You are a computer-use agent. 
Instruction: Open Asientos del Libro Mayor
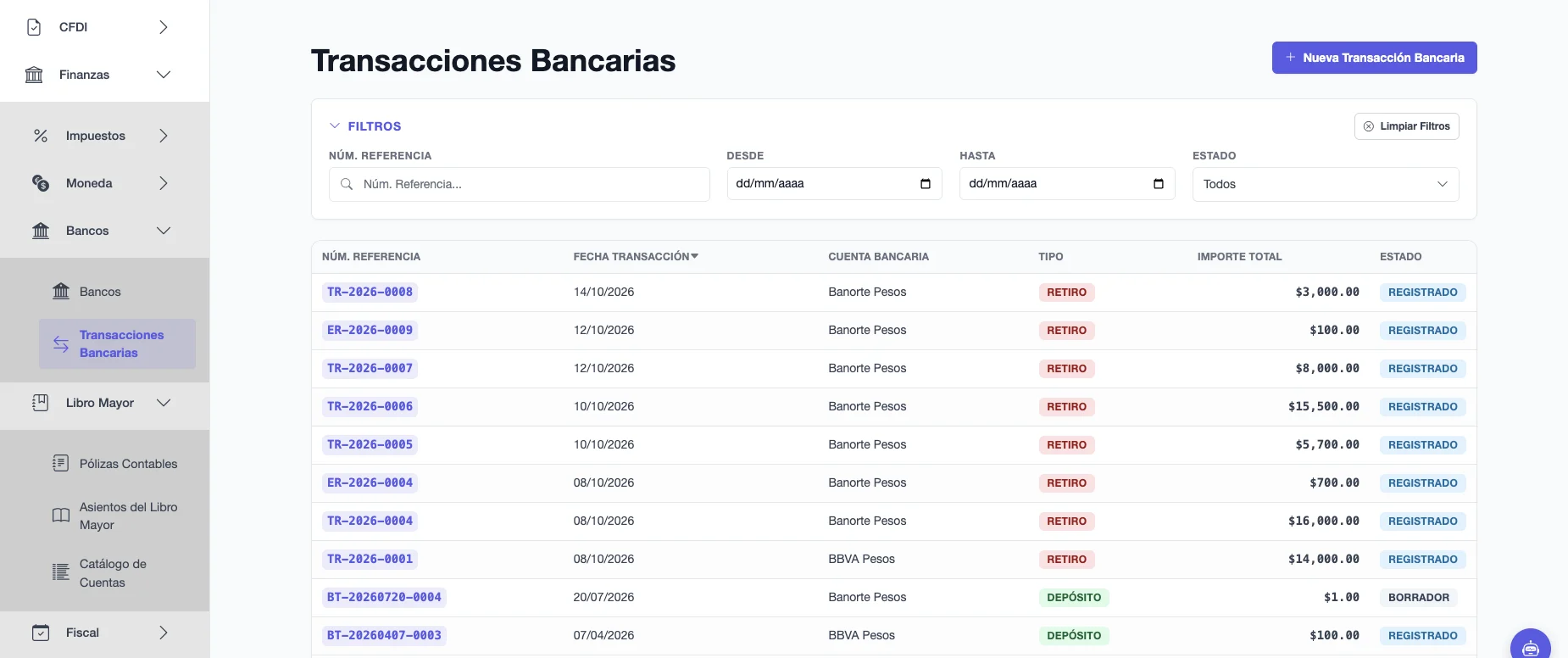tap(117, 516)
